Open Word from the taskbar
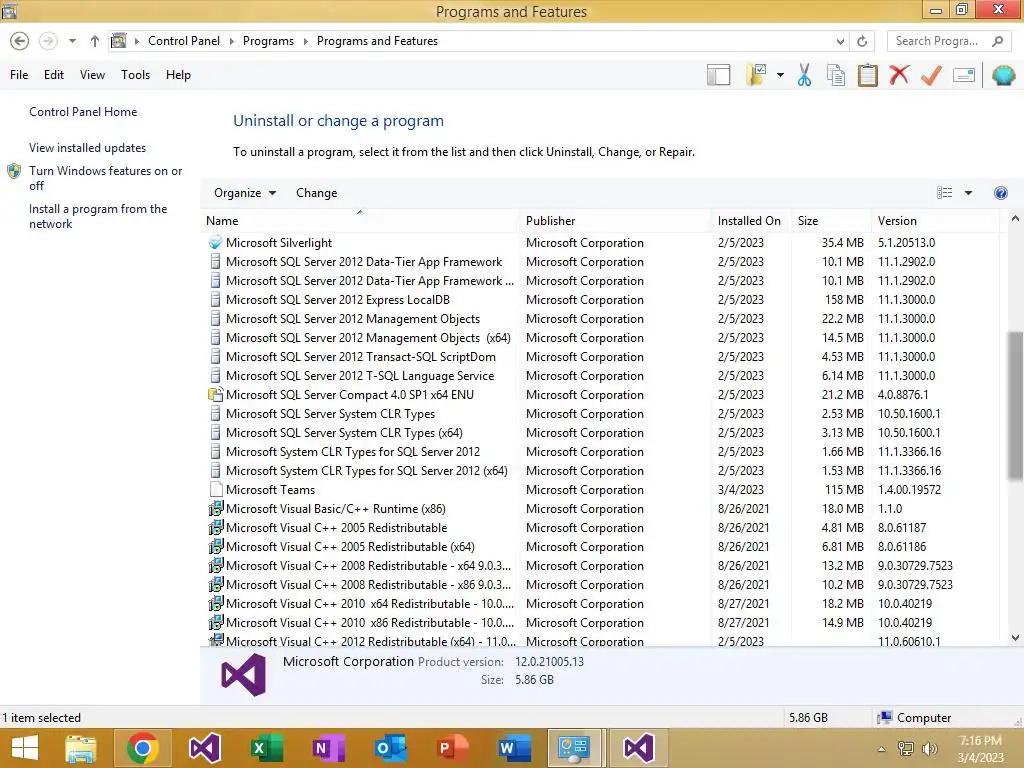 (x=515, y=748)
